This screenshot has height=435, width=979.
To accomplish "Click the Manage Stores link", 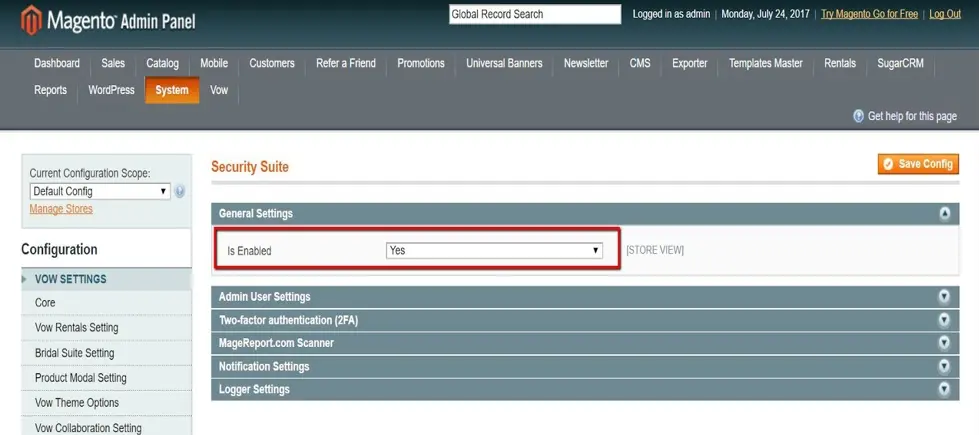I will point(61,209).
